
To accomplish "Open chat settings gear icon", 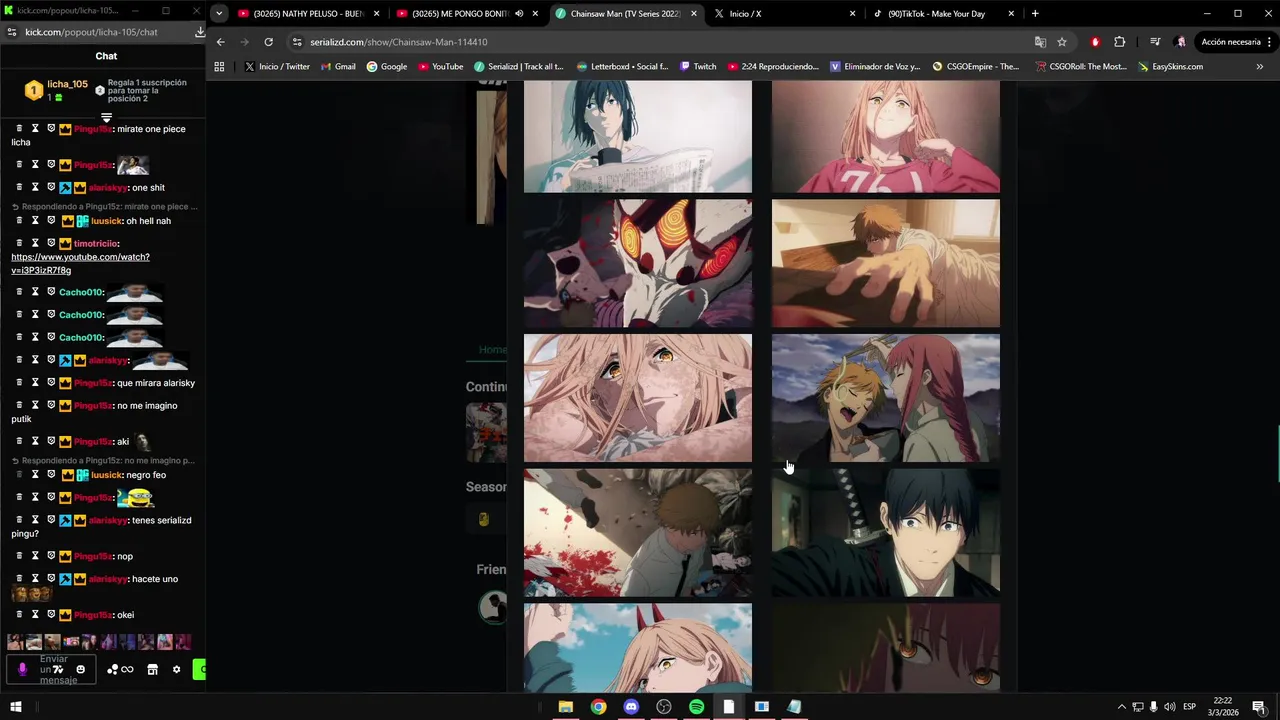I will click(x=176, y=669).
